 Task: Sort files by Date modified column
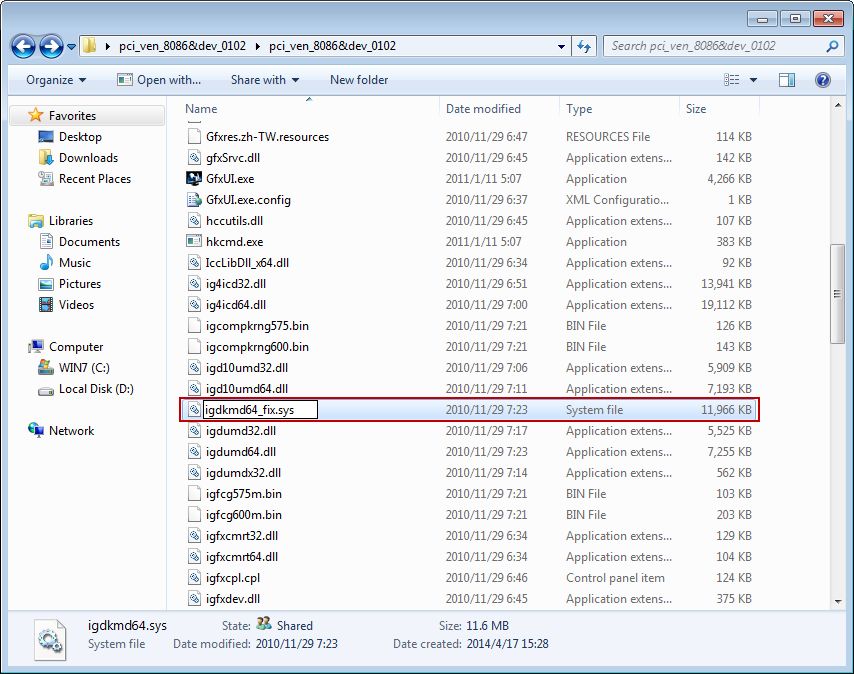point(483,109)
